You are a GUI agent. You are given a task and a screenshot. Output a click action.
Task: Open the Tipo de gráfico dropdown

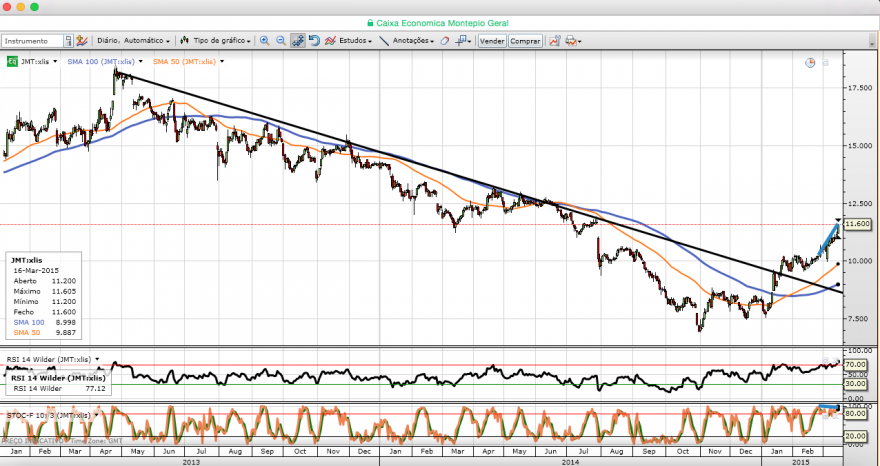click(216, 41)
